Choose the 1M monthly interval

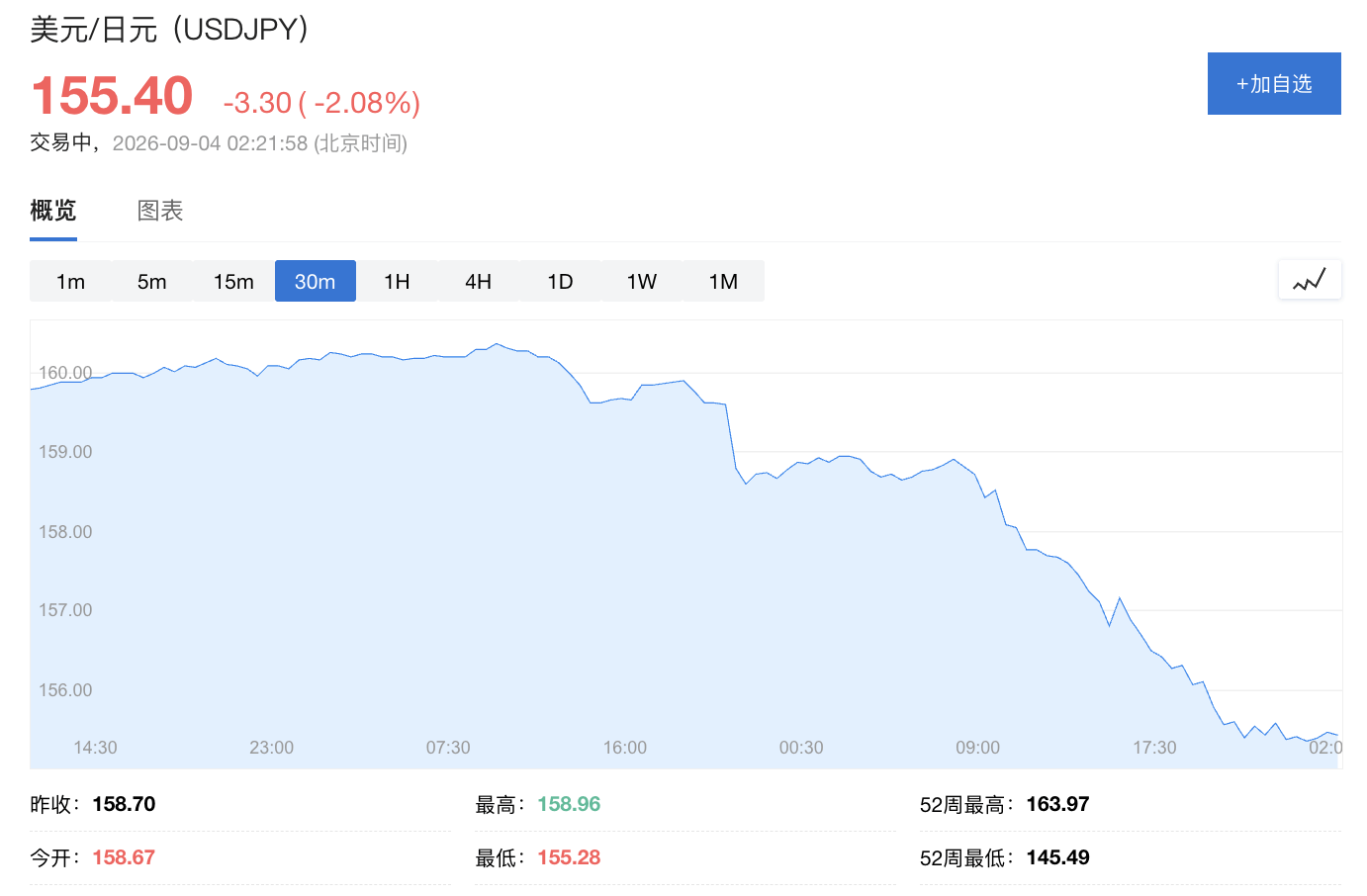[723, 281]
